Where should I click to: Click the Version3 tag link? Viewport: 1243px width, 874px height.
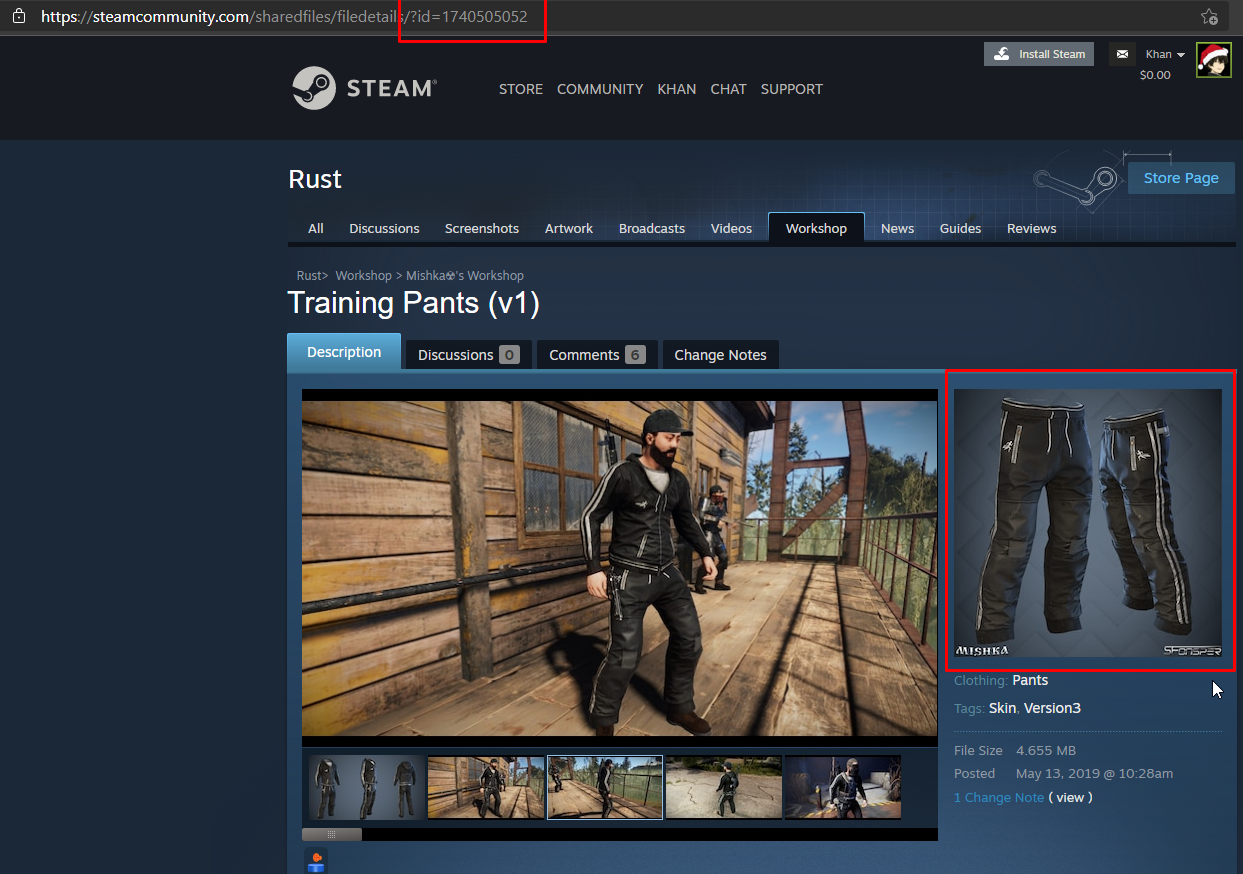1052,708
